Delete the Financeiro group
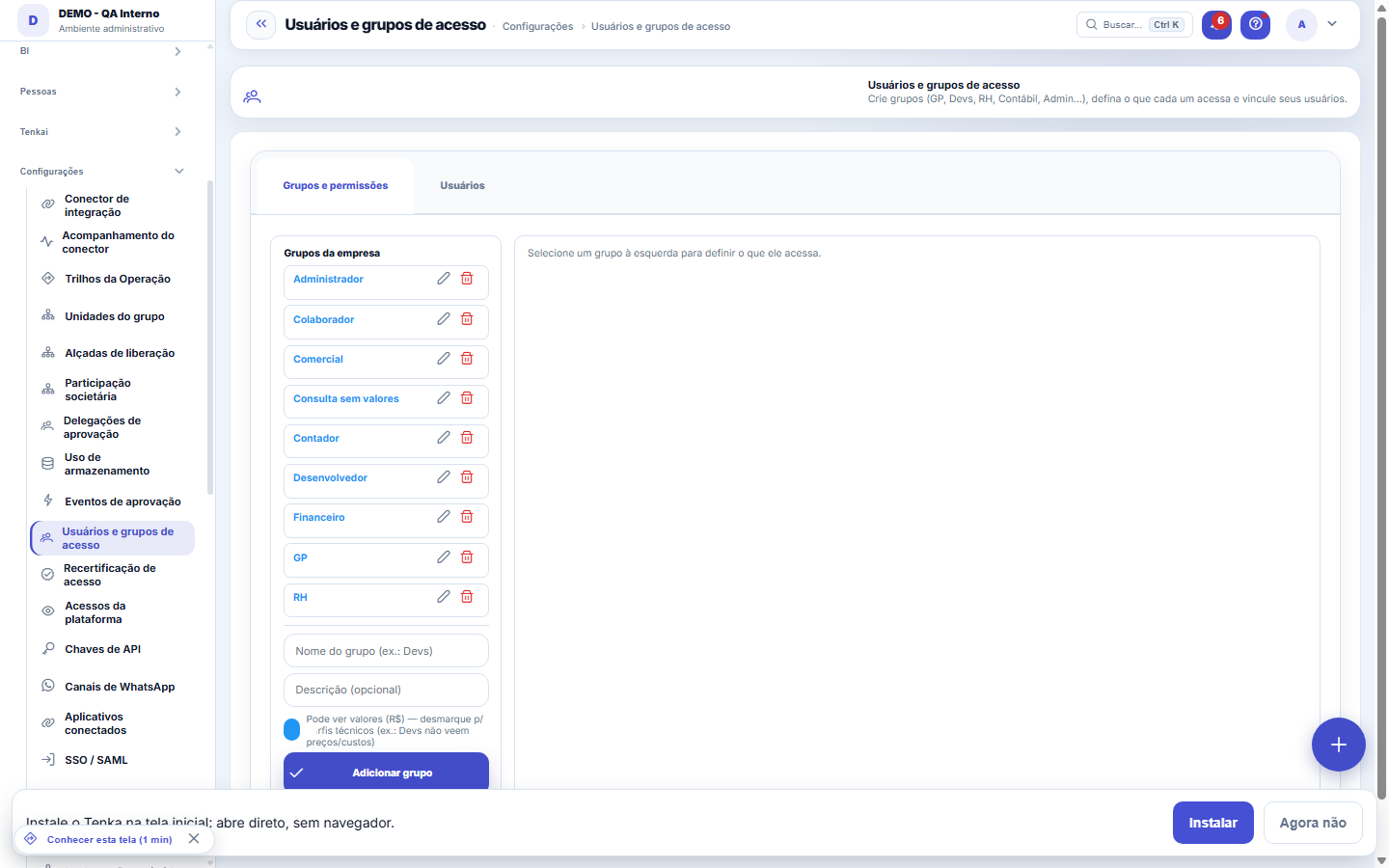Screen dimensions: 1389x868 pyautogui.click(x=467, y=517)
